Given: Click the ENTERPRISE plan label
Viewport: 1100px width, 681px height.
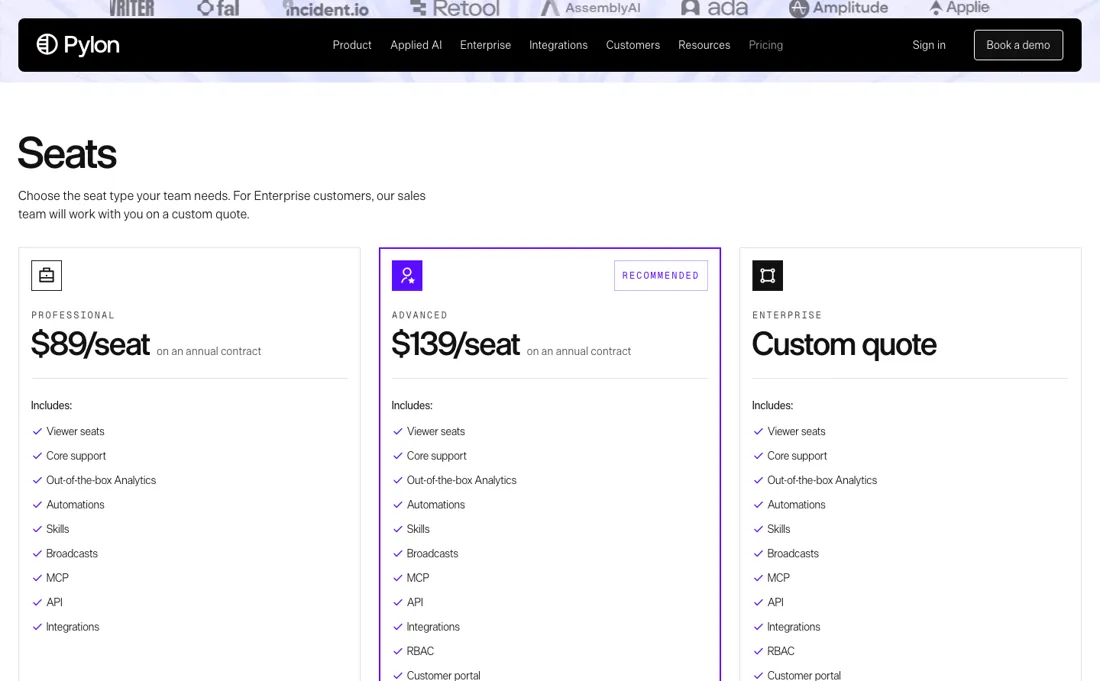Looking at the screenshot, I should (787, 316).
